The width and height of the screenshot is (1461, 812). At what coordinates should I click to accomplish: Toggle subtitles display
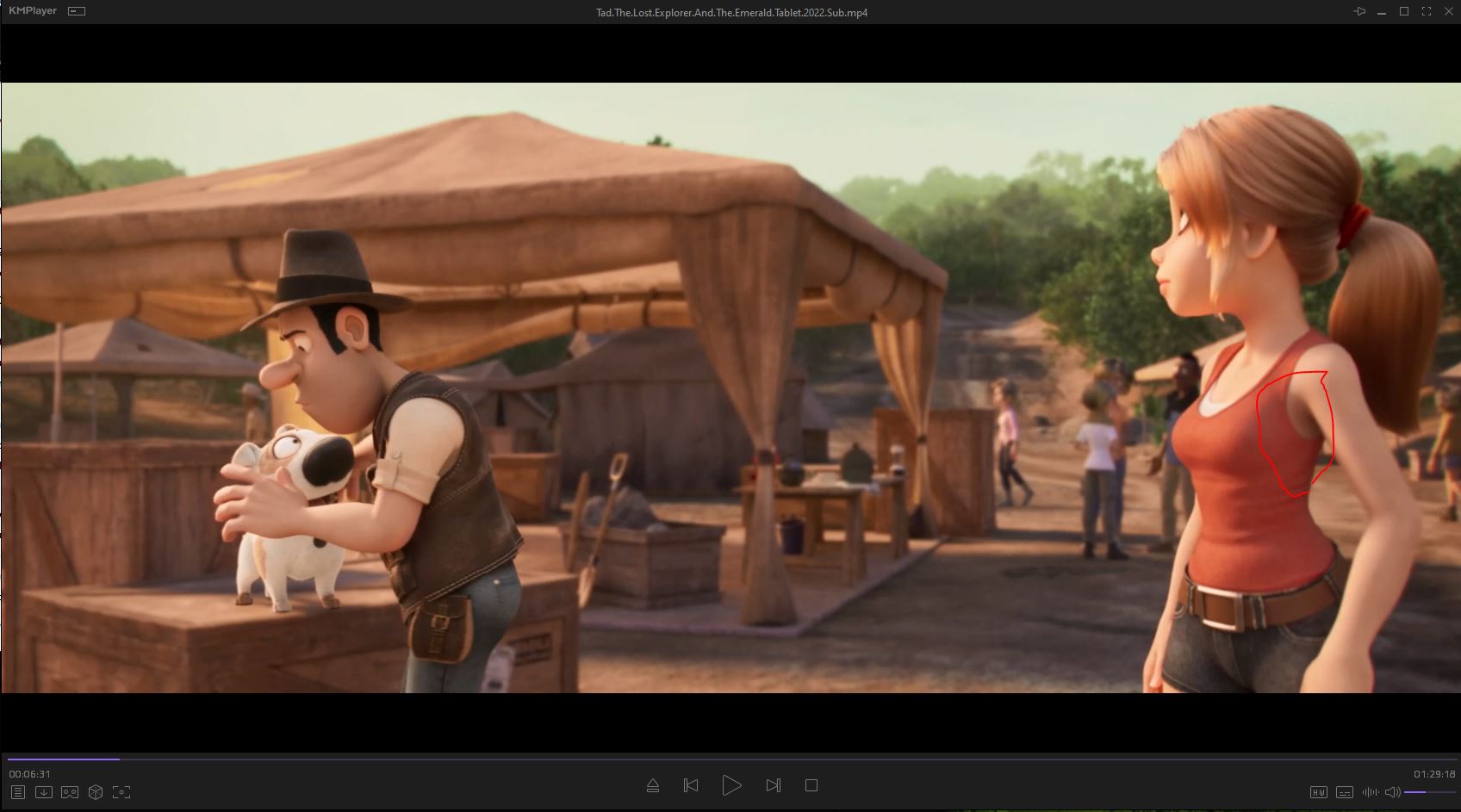click(1344, 792)
